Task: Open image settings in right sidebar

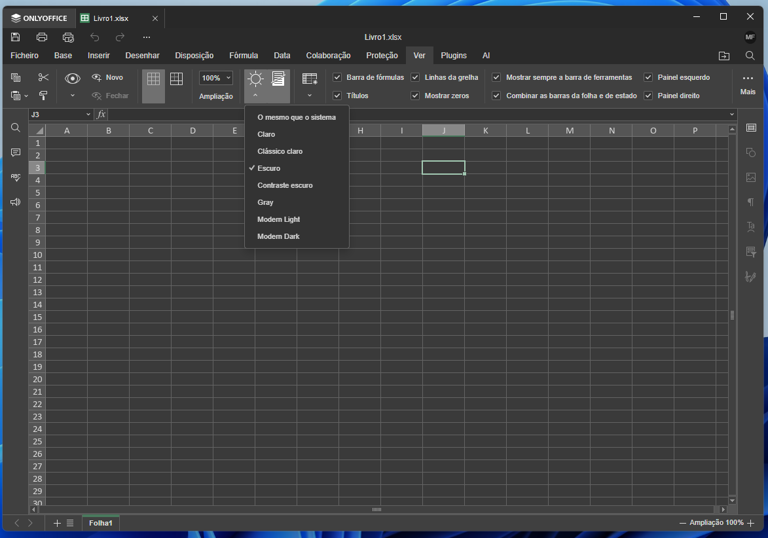Action: click(x=751, y=177)
